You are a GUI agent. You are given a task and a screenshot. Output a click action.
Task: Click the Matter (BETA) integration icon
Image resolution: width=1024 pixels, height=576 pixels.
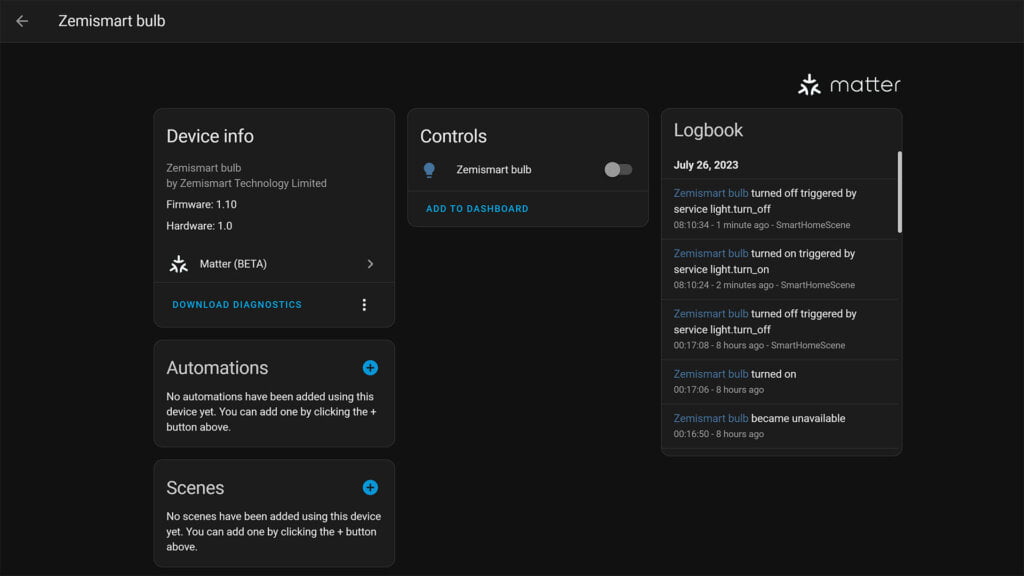[x=178, y=264]
